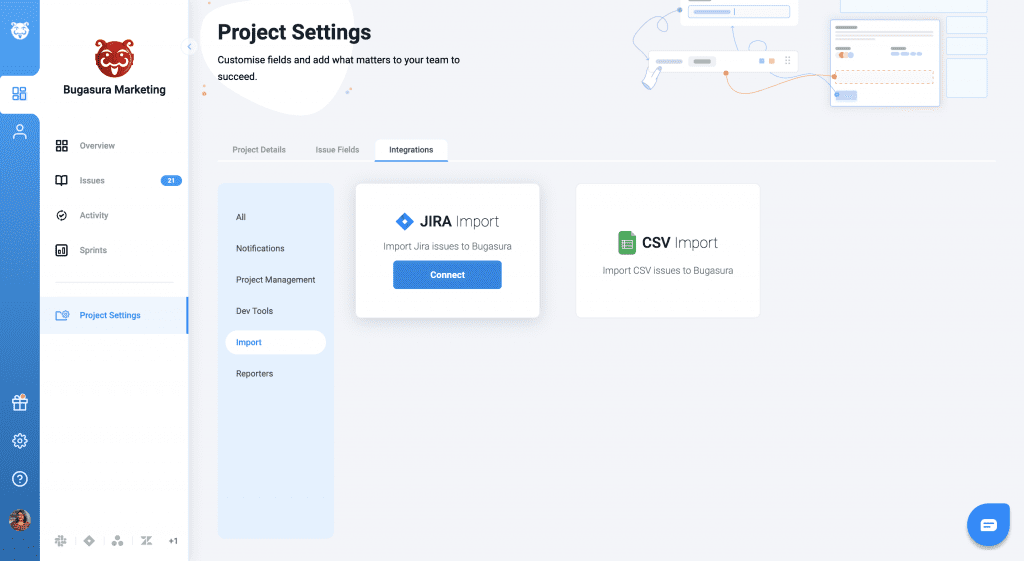The width and height of the screenshot is (1024, 561).
Task: Open the gift rewards icon
Action: click(x=20, y=402)
